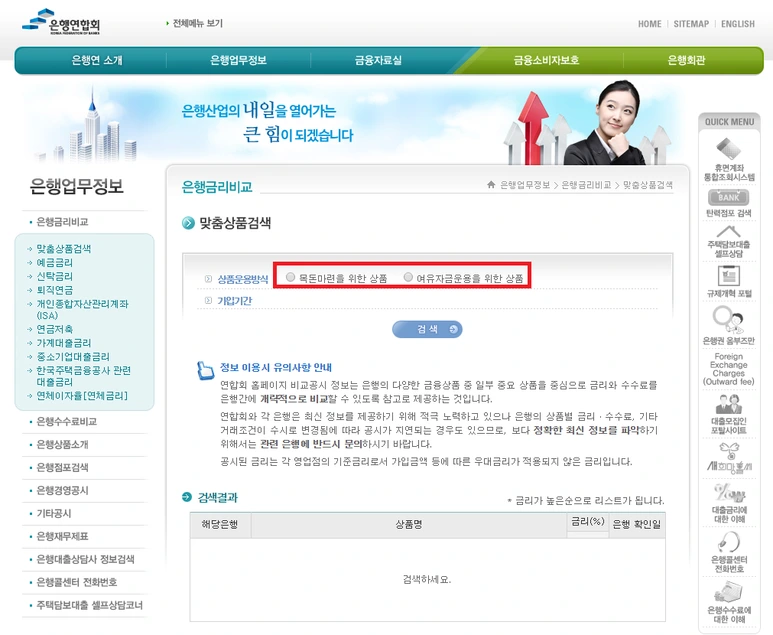This screenshot has width=773, height=635.
Task: Click the home icon in the breadcrumb
Action: [491, 184]
